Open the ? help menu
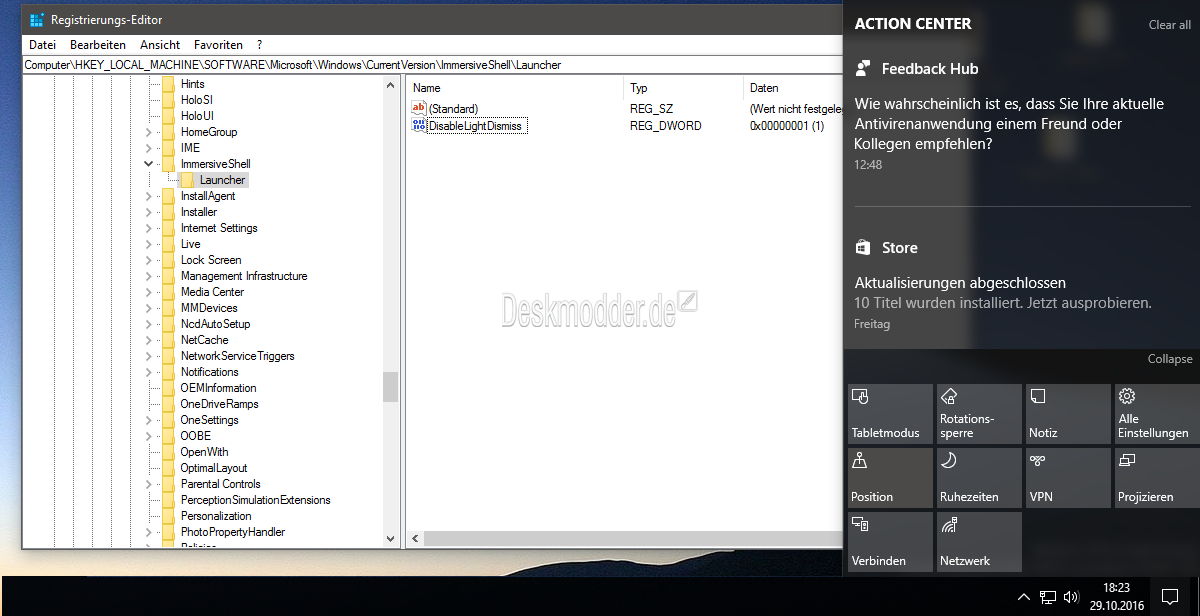Image resolution: width=1200 pixels, height=616 pixels. pos(259,45)
